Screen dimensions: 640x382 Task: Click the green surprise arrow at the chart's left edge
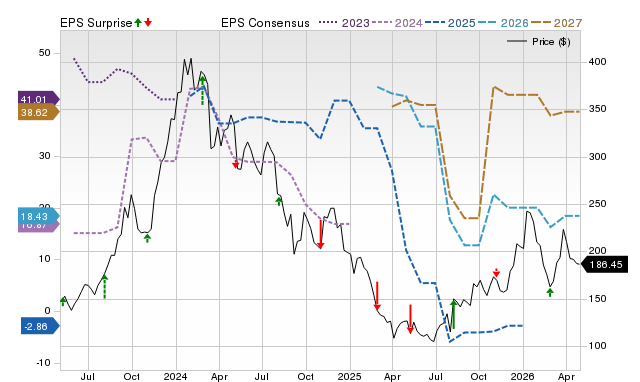coord(63,302)
